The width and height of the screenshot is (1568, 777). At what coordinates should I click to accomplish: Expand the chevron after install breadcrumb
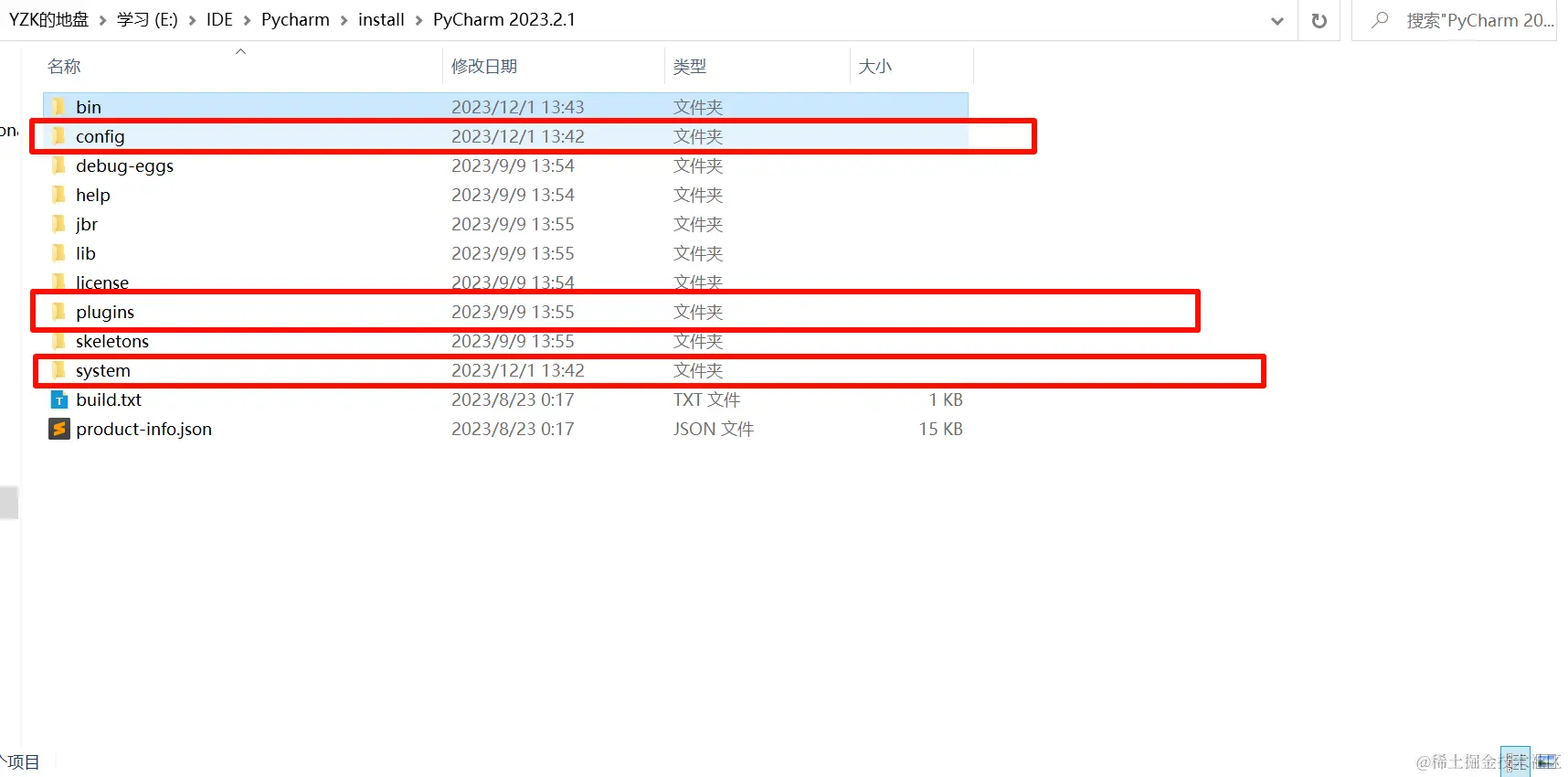418,20
